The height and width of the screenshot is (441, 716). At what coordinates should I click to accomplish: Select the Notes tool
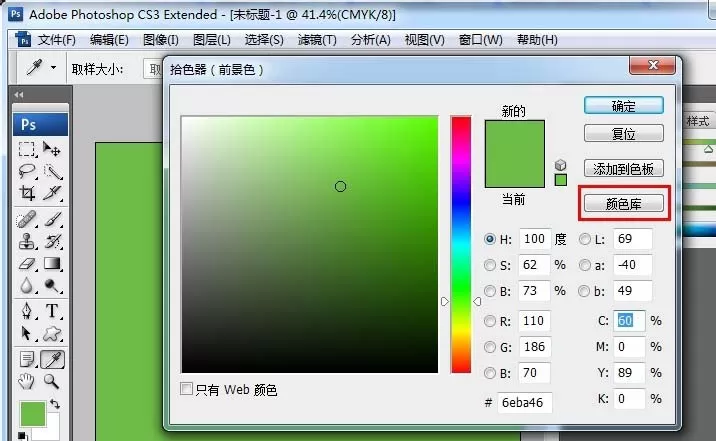click(x=26, y=359)
